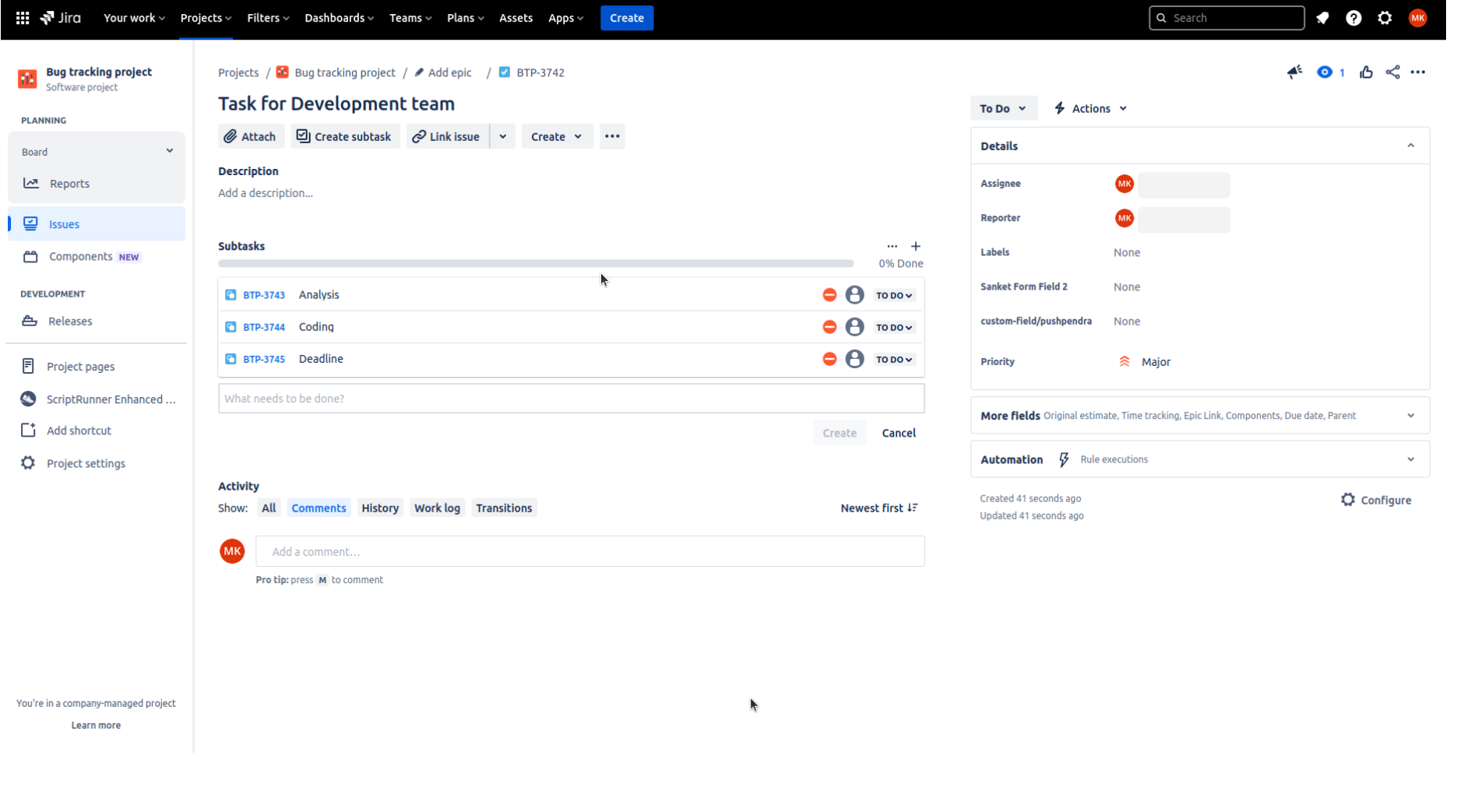Open the Jira app switcher grid
Image resolution: width=1471 pixels, height=812 pixels.
point(21,17)
